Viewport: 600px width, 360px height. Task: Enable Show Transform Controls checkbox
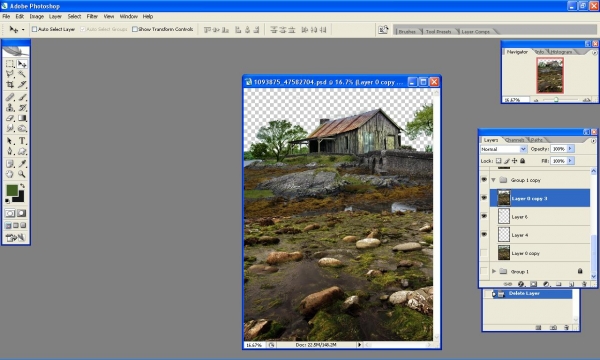click(135, 29)
